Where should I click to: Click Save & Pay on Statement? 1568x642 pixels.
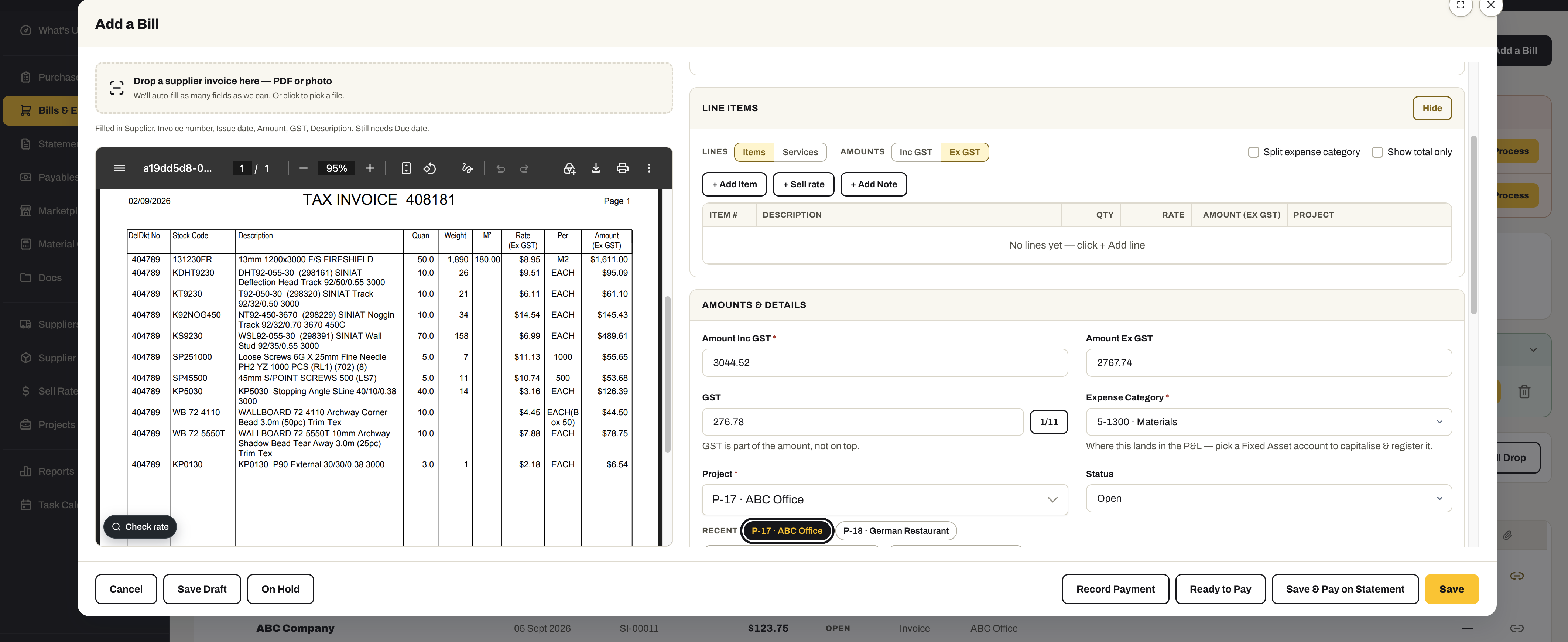click(x=1345, y=589)
